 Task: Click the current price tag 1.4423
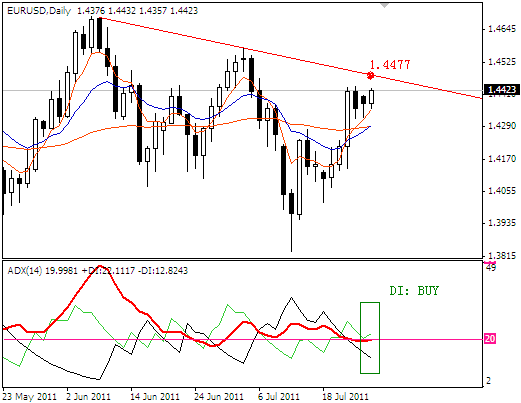[502, 90]
